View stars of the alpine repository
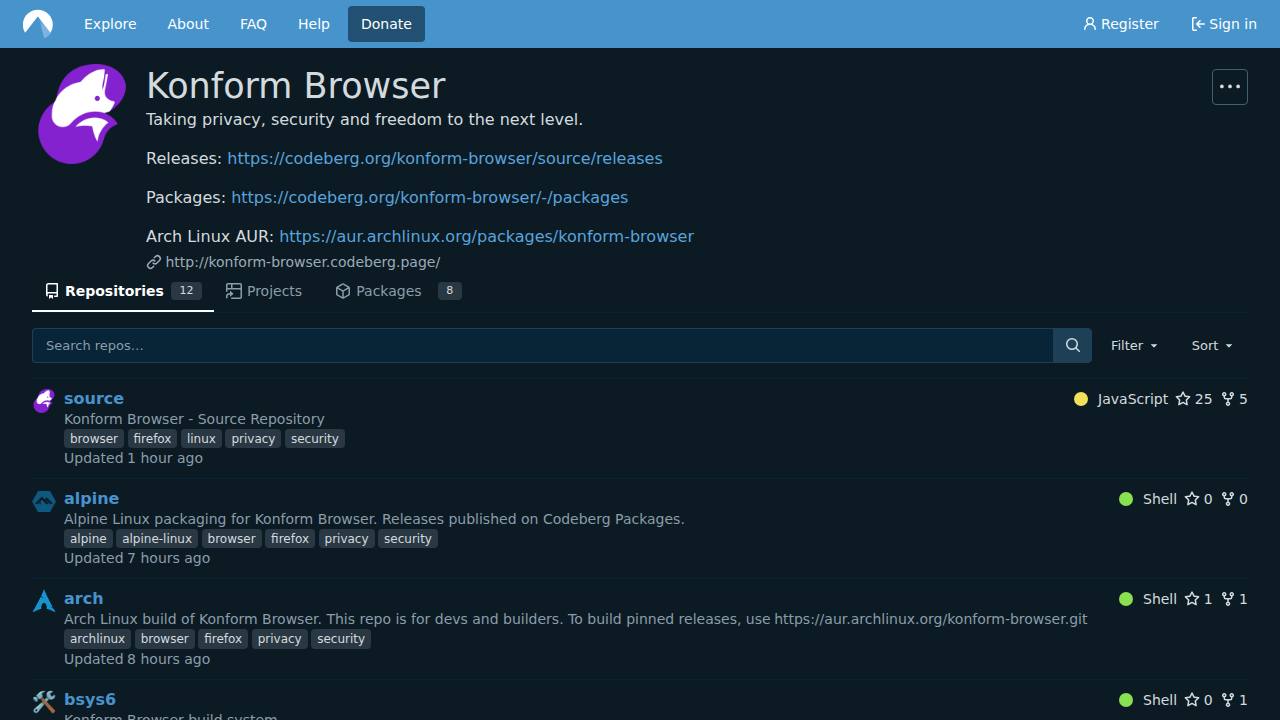The height and width of the screenshot is (720, 1280). [x=1198, y=499]
